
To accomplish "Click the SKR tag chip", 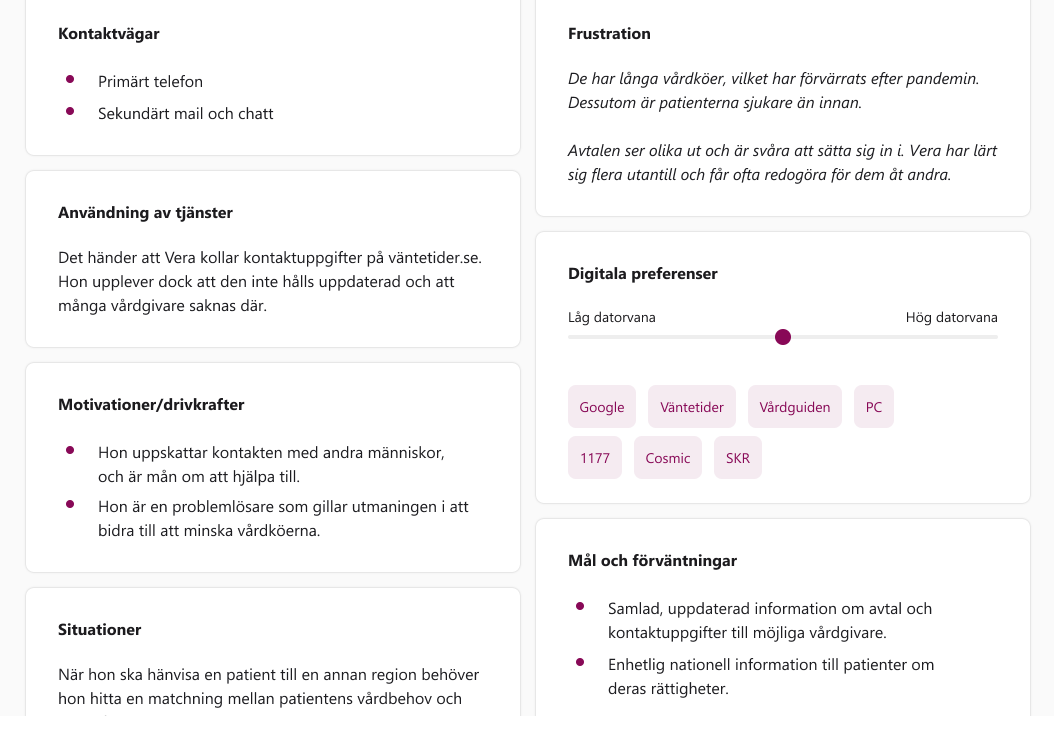I will tap(738, 458).
